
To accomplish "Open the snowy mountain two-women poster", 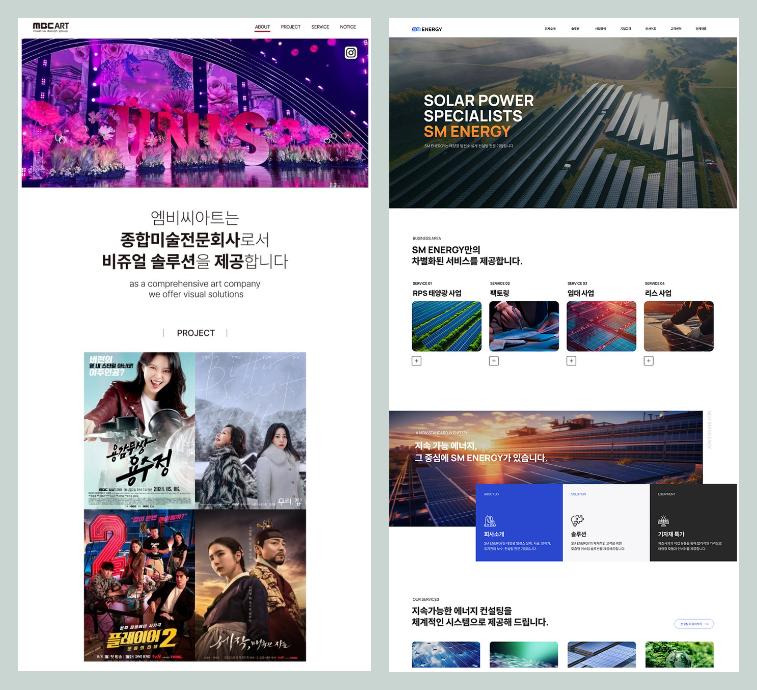I will (251, 430).
